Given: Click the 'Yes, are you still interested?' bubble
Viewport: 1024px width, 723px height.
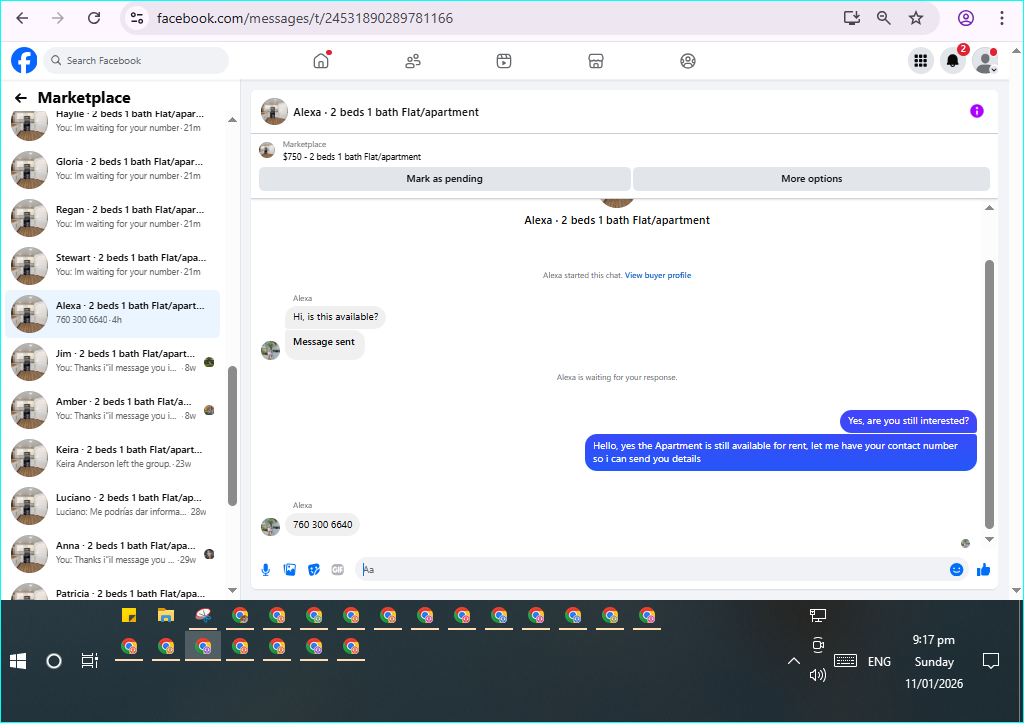Looking at the screenshot, I should click(908, 421).
